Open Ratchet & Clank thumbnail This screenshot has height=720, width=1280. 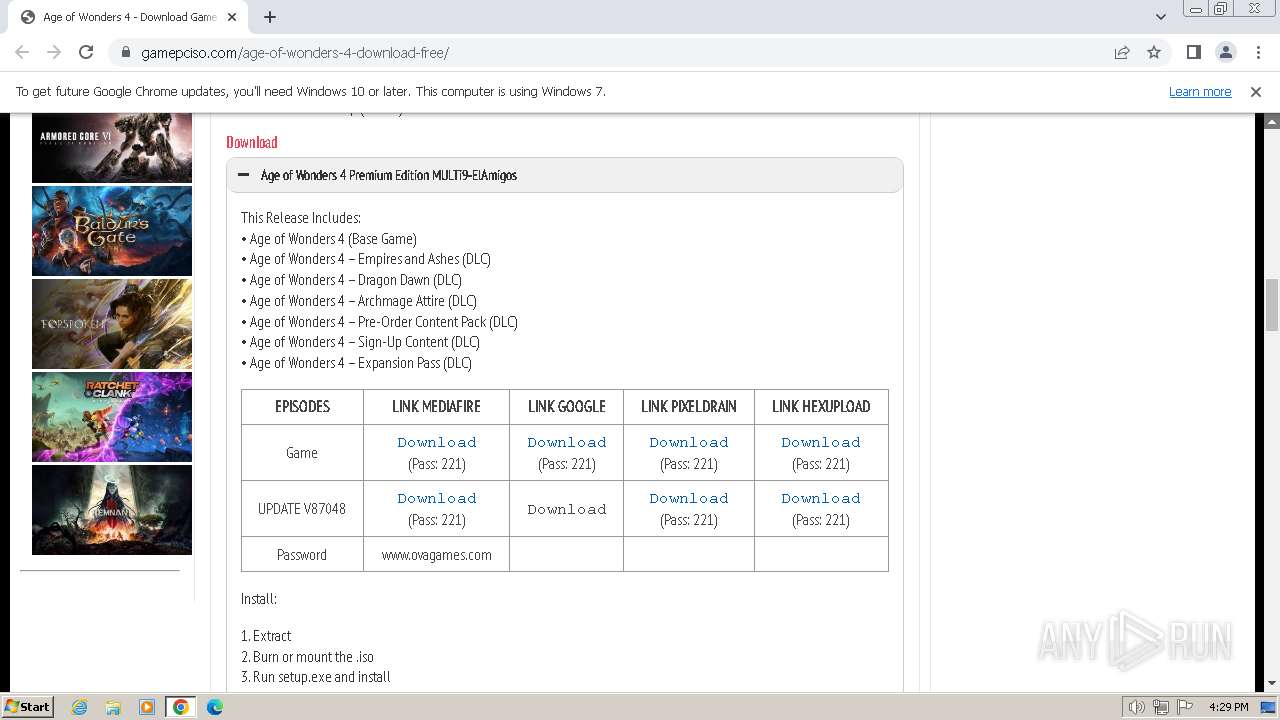(x=112, y=417)
